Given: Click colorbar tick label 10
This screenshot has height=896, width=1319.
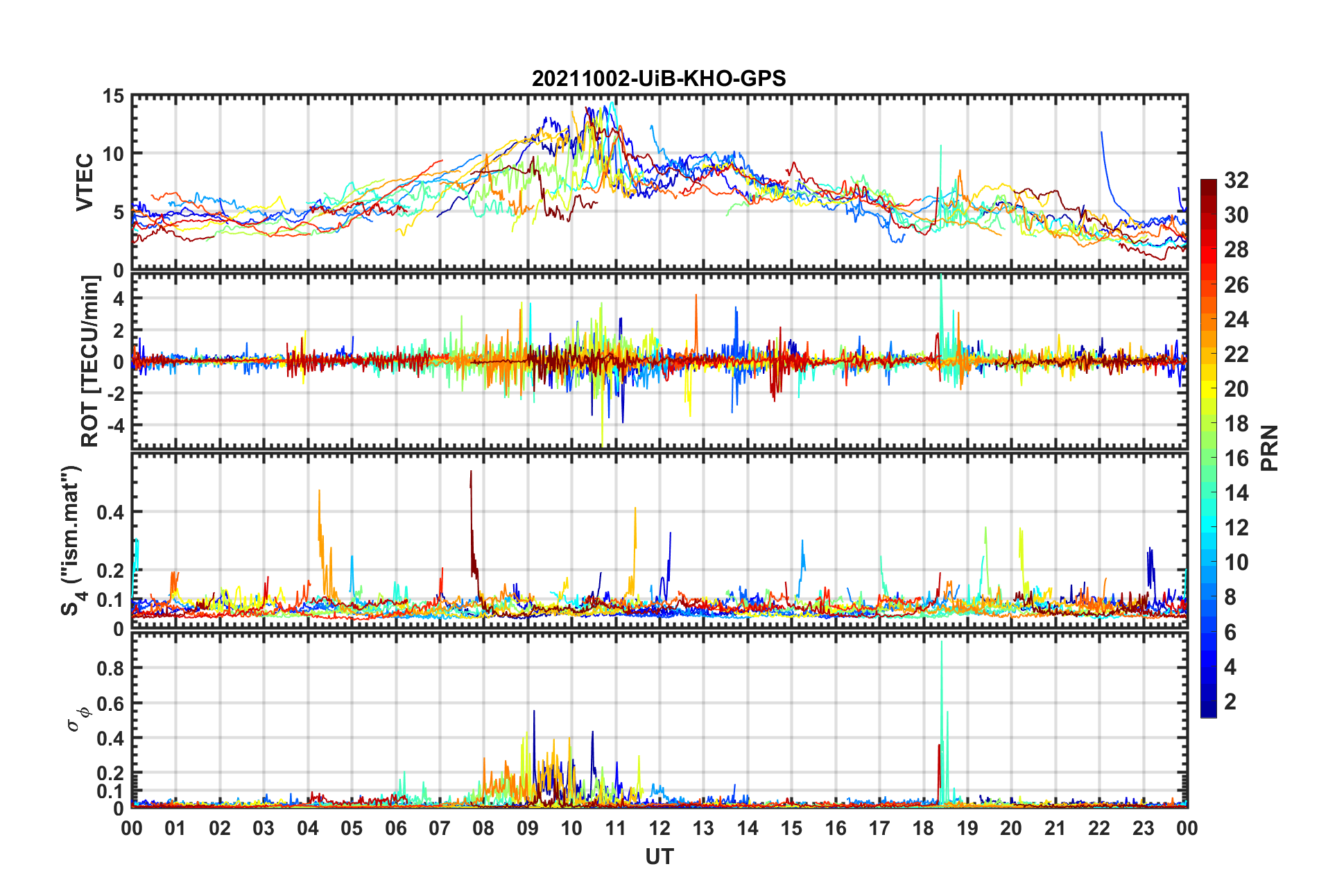Looking at the screenshot, I should point(1236,562).
